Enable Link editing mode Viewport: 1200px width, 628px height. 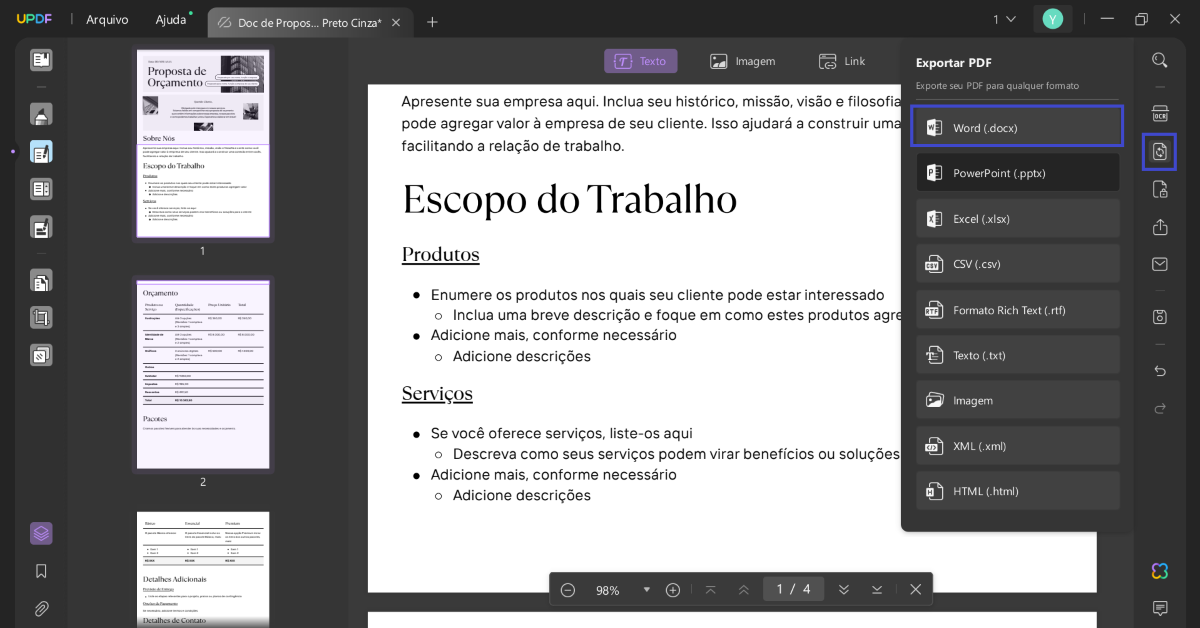(842, 61)
